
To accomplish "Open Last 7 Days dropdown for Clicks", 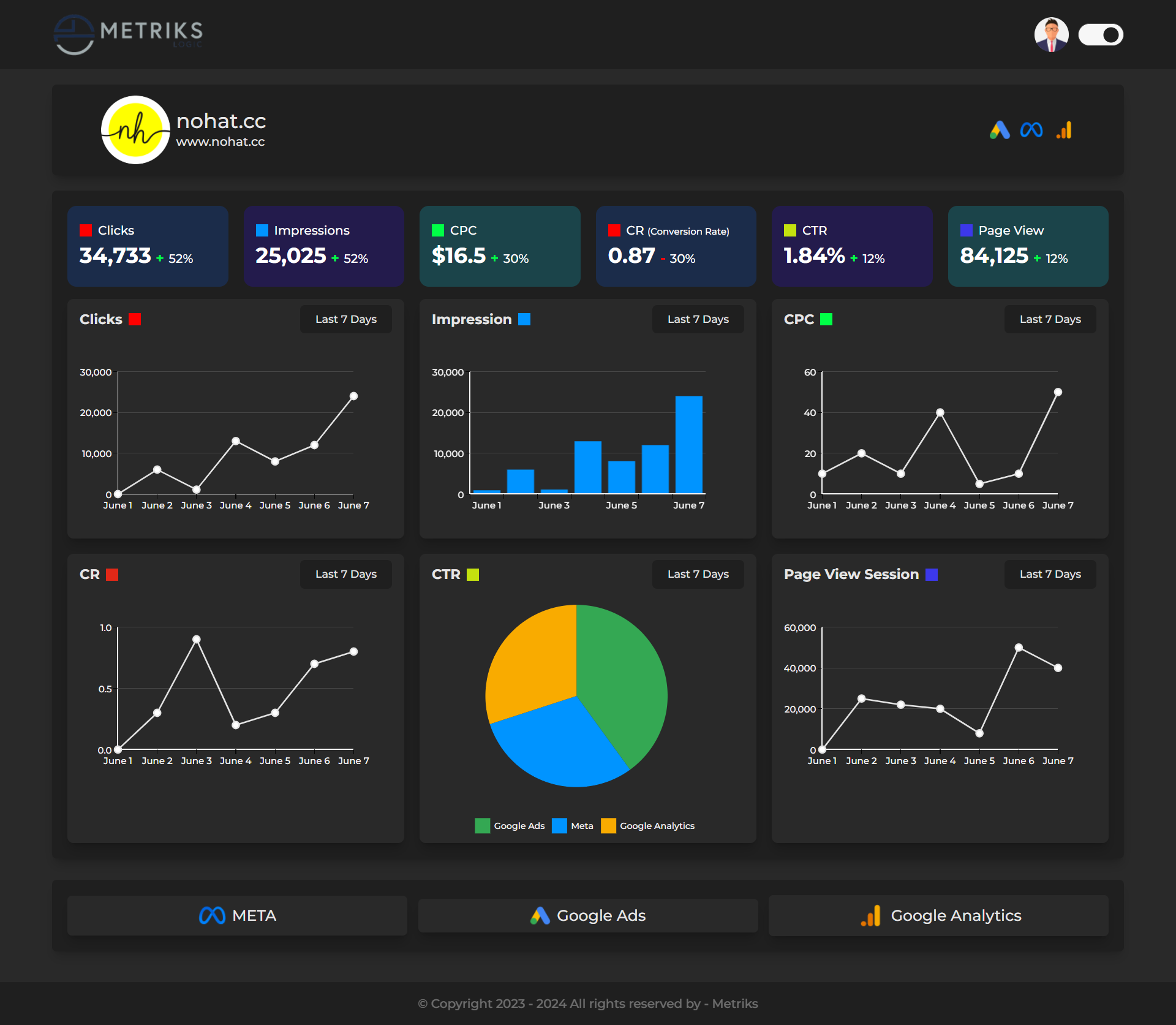I will point(345,319).
